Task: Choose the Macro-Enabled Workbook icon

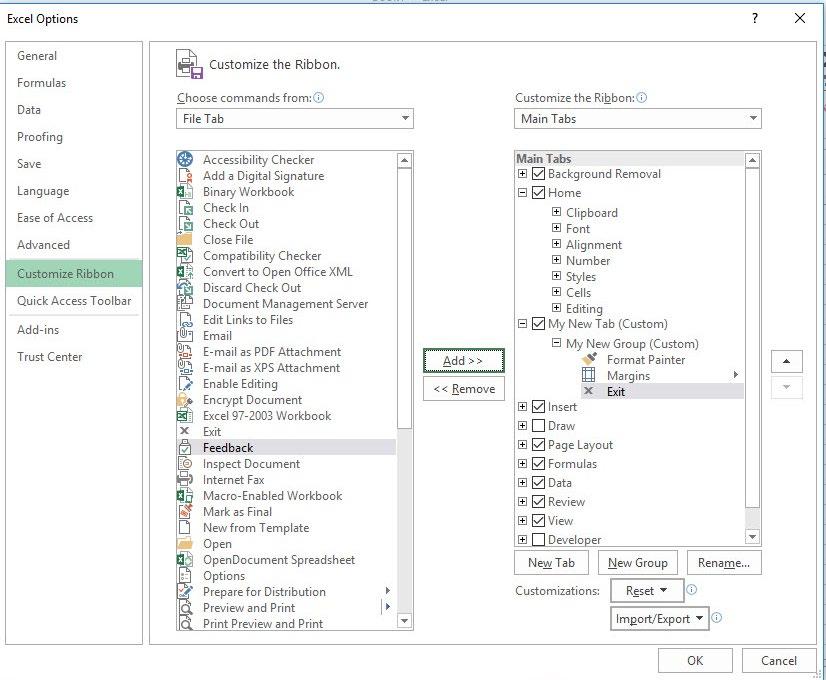Action: 185,495
